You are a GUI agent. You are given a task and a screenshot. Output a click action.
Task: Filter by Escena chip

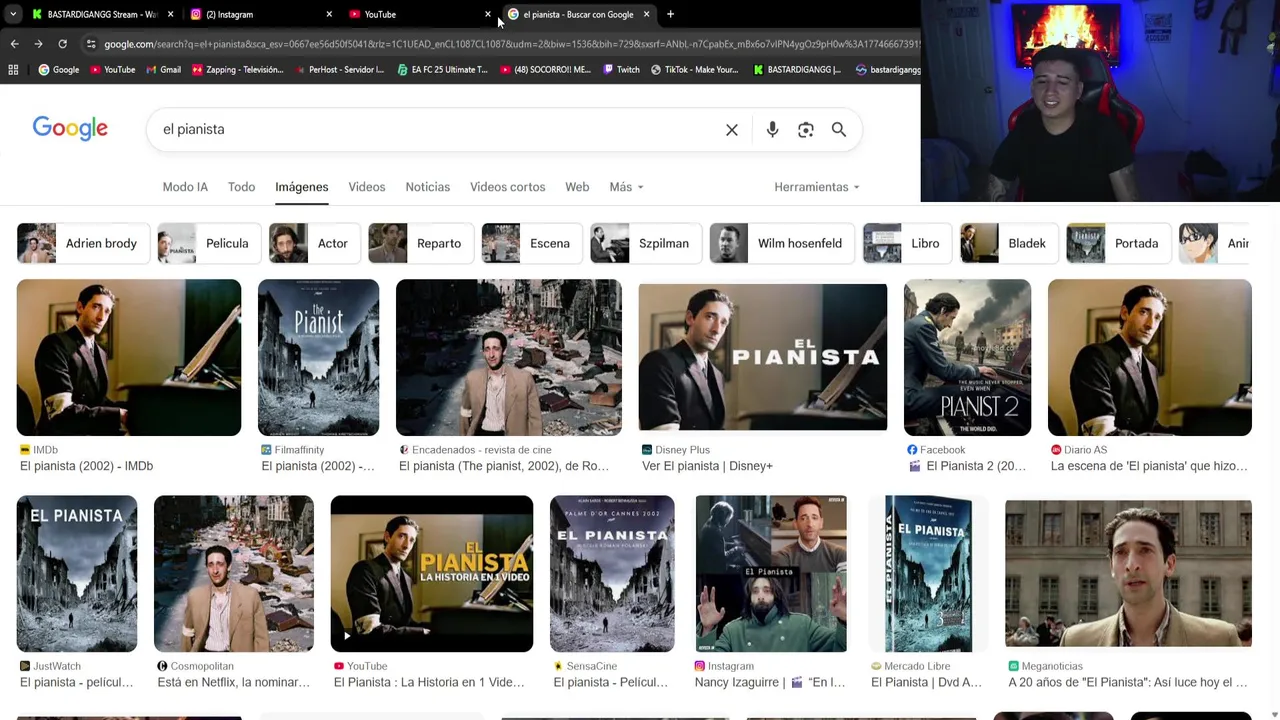(x=532, y=243)
